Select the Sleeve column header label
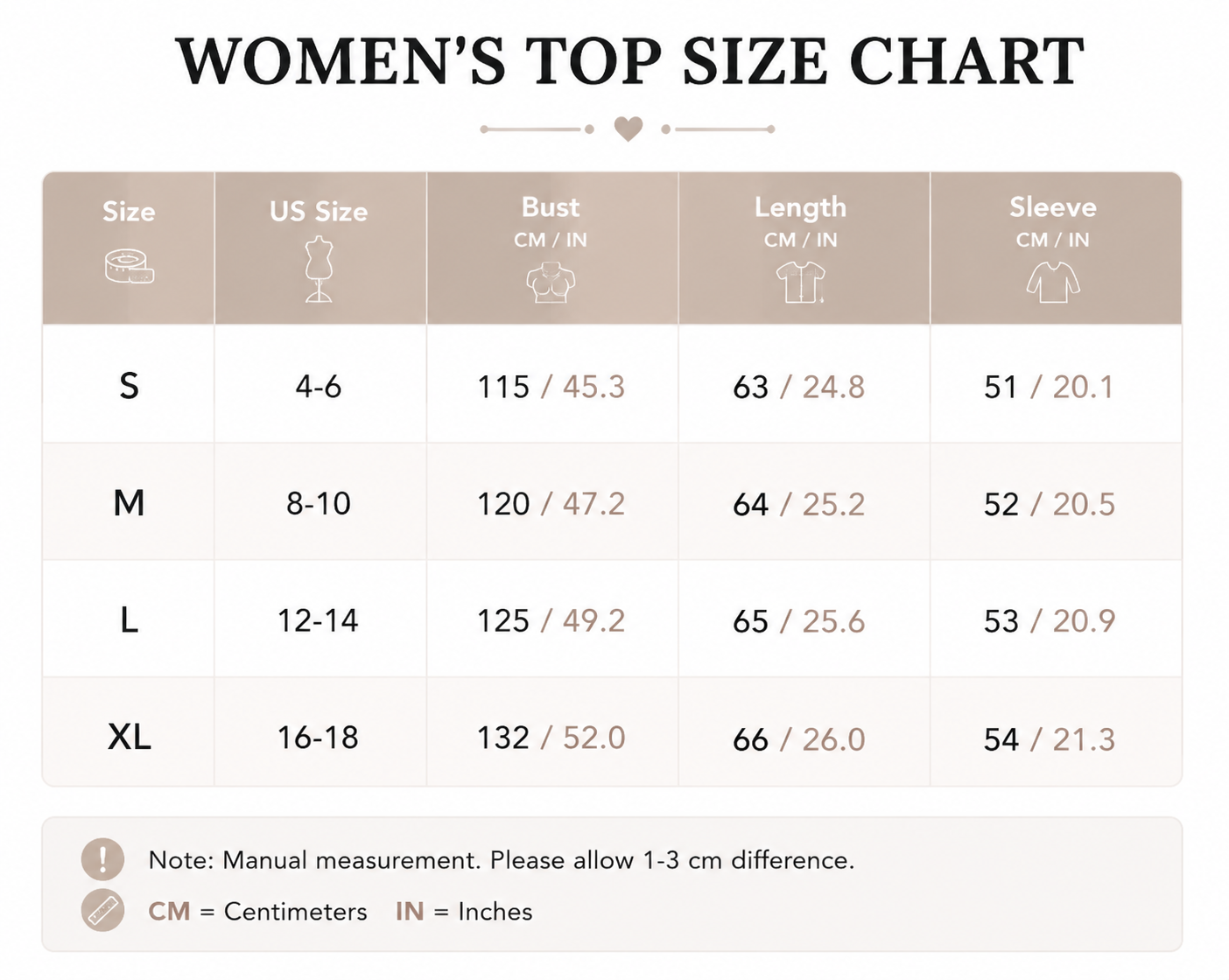1229x980 pixels. pos(1053,207)
